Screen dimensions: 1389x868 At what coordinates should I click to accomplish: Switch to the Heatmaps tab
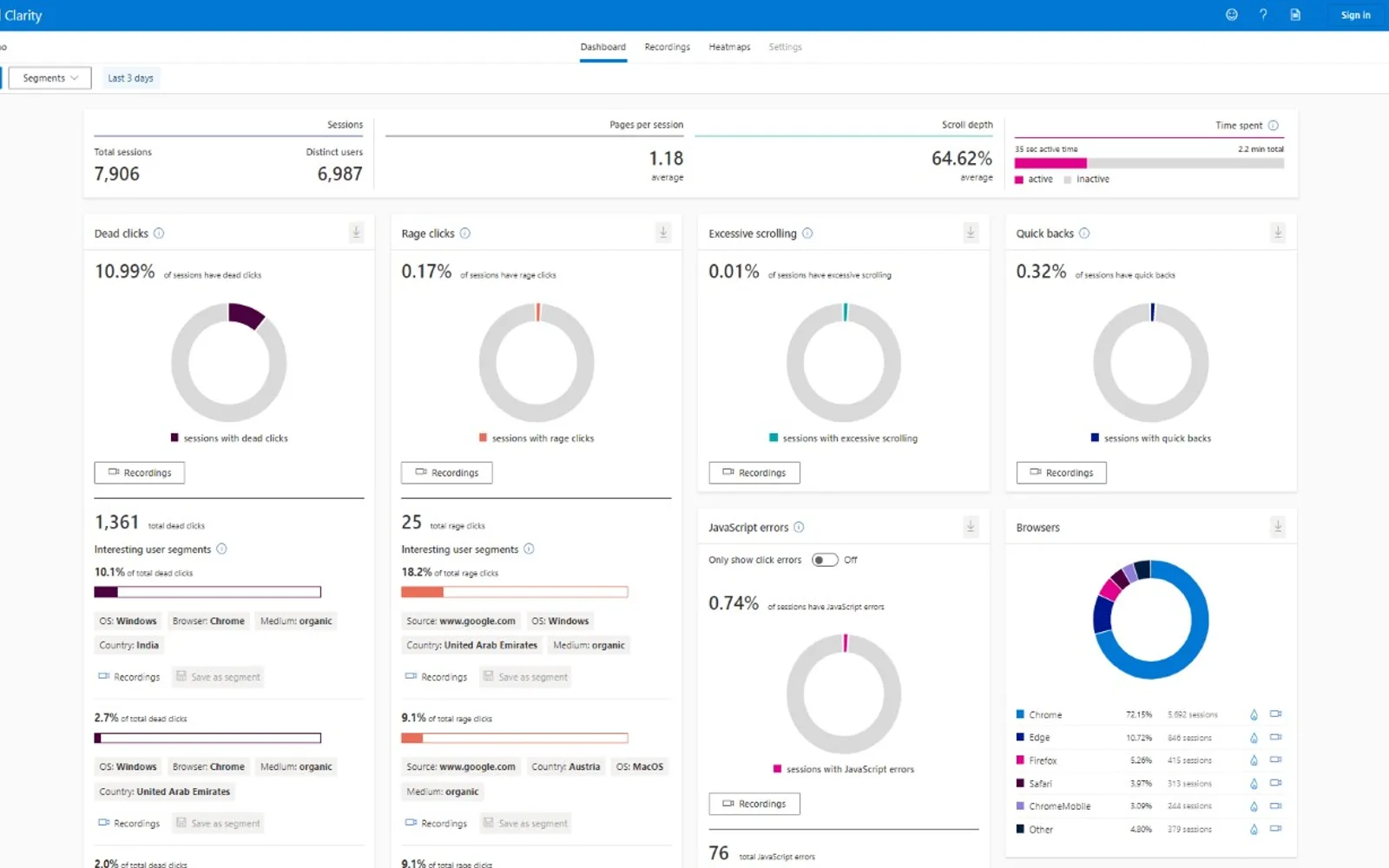click(729, 47)
